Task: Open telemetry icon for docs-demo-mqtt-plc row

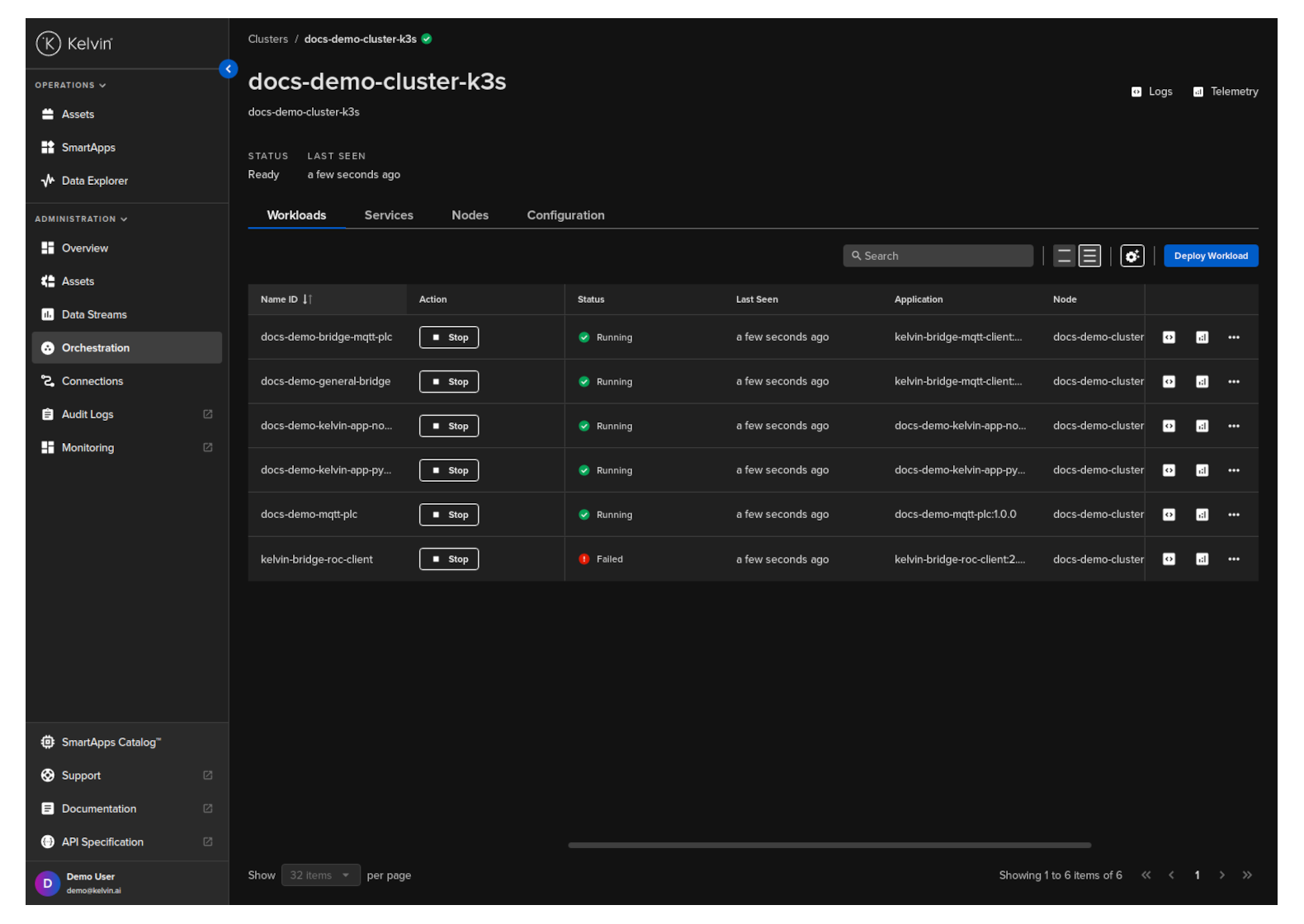Action: point(1202,515)
